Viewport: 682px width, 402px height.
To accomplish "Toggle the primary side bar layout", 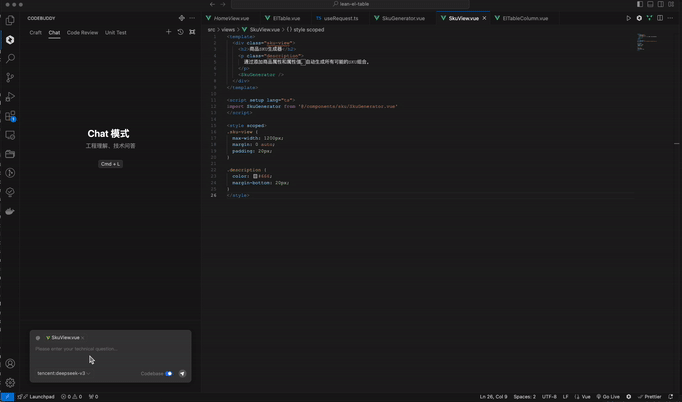I will (x=640, y=4).
